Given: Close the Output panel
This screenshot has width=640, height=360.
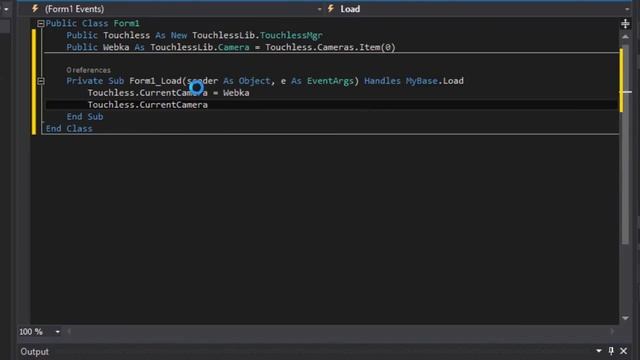Looking at the screenshot, I should (x=623, y=351).
